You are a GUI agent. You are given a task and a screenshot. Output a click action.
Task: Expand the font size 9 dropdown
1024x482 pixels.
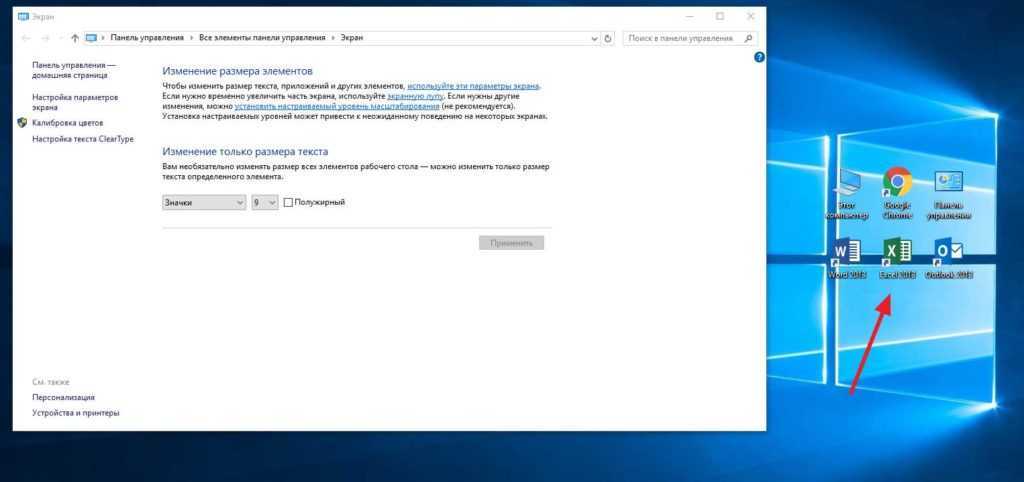264,202
